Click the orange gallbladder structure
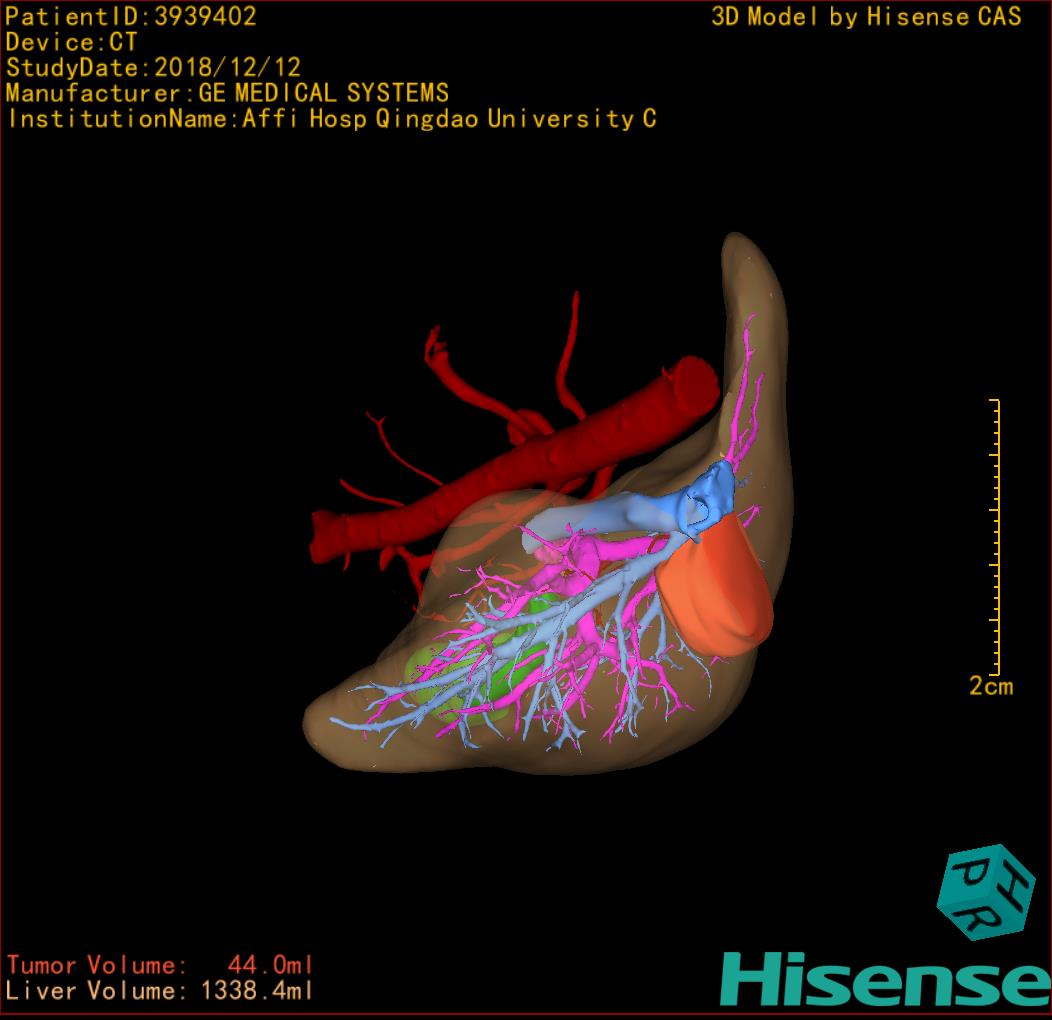 tap(717, 587)
